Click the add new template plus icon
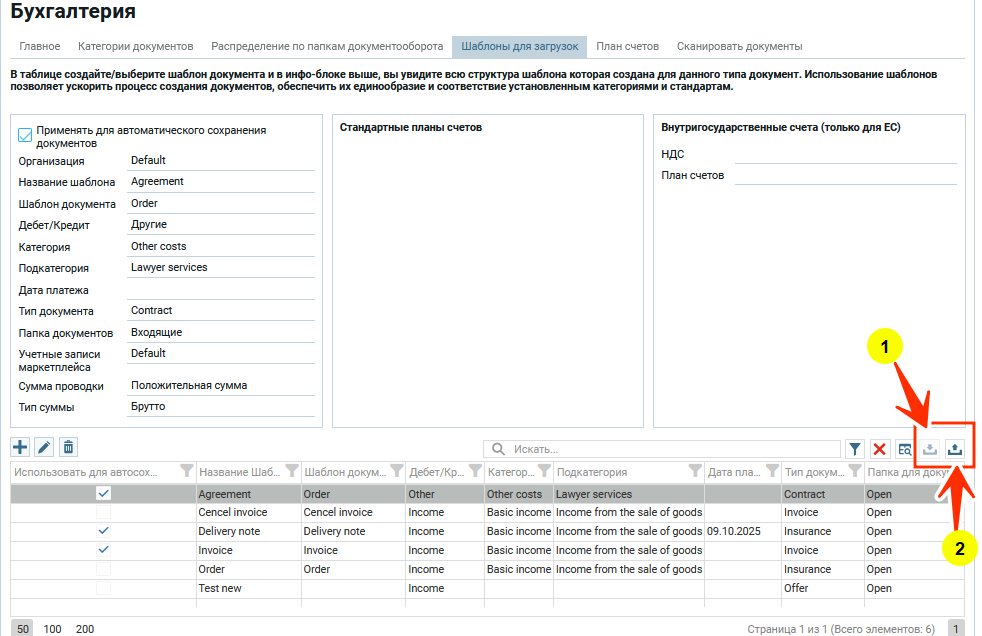 tap(20, 447)
